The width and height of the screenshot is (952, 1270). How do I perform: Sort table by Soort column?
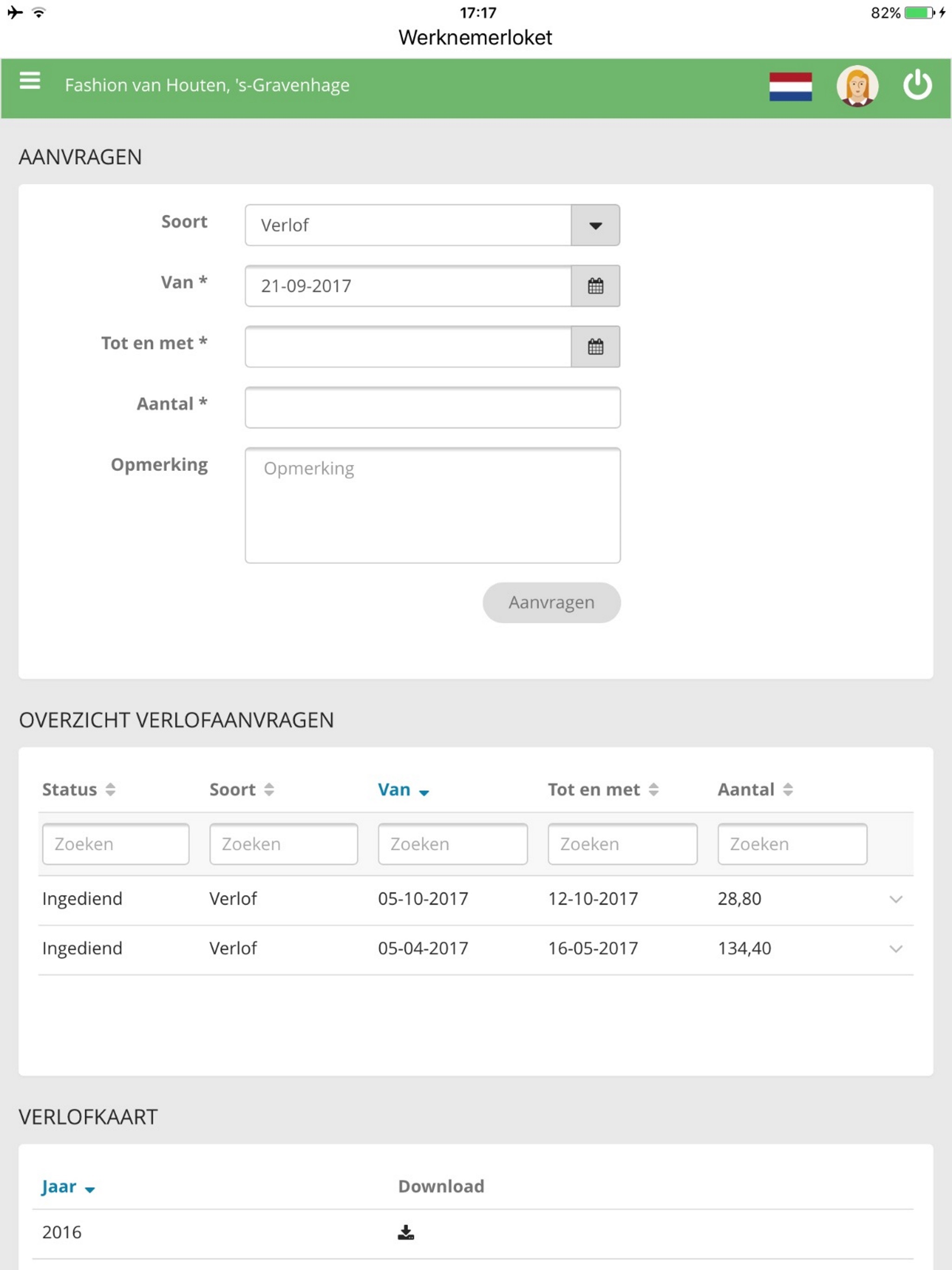coord(241,789)
